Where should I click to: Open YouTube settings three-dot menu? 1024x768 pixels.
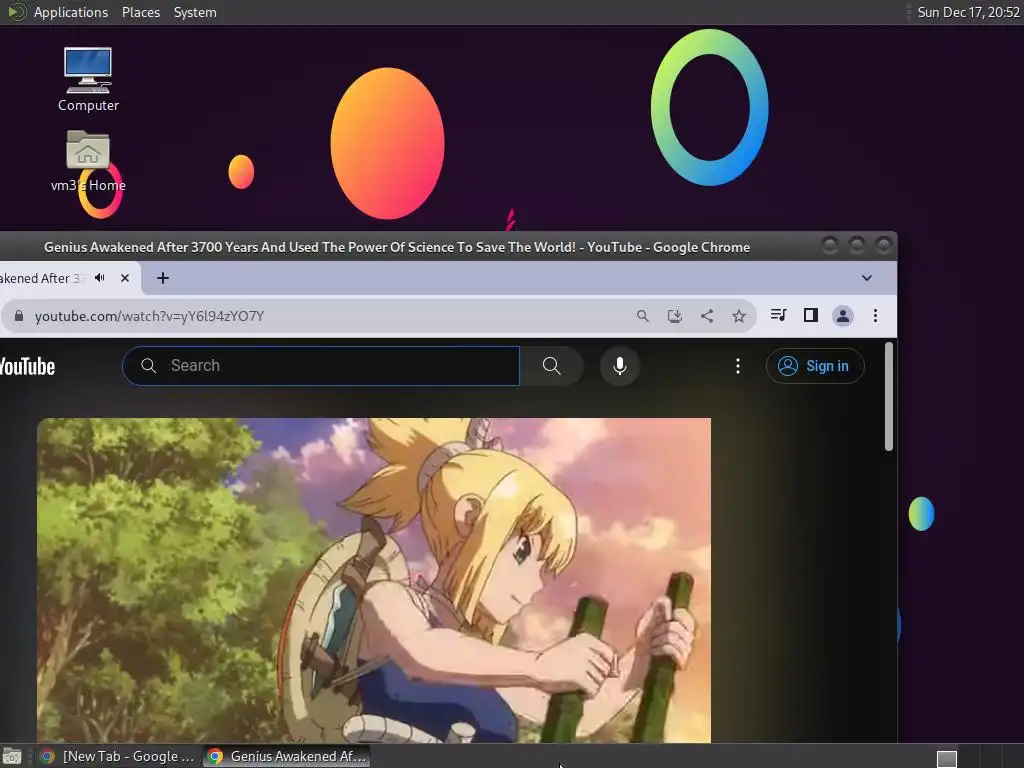[x=738, y=366]
